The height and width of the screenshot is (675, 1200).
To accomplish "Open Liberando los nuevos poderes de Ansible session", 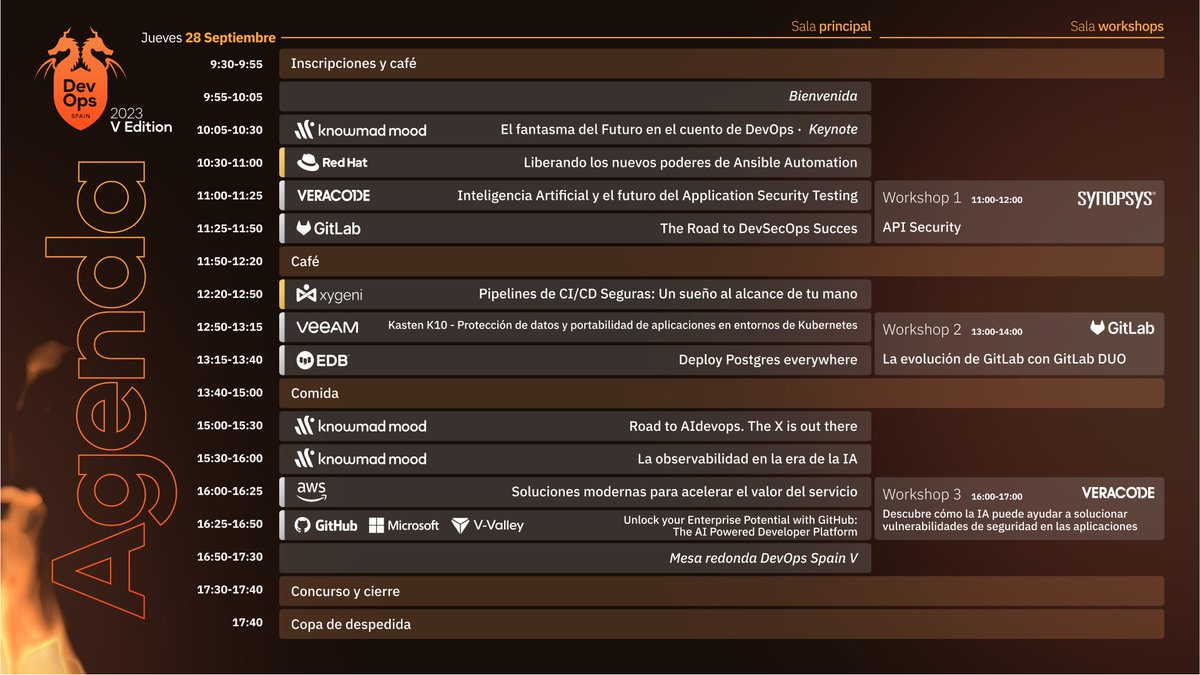I will tap(690, 162).
